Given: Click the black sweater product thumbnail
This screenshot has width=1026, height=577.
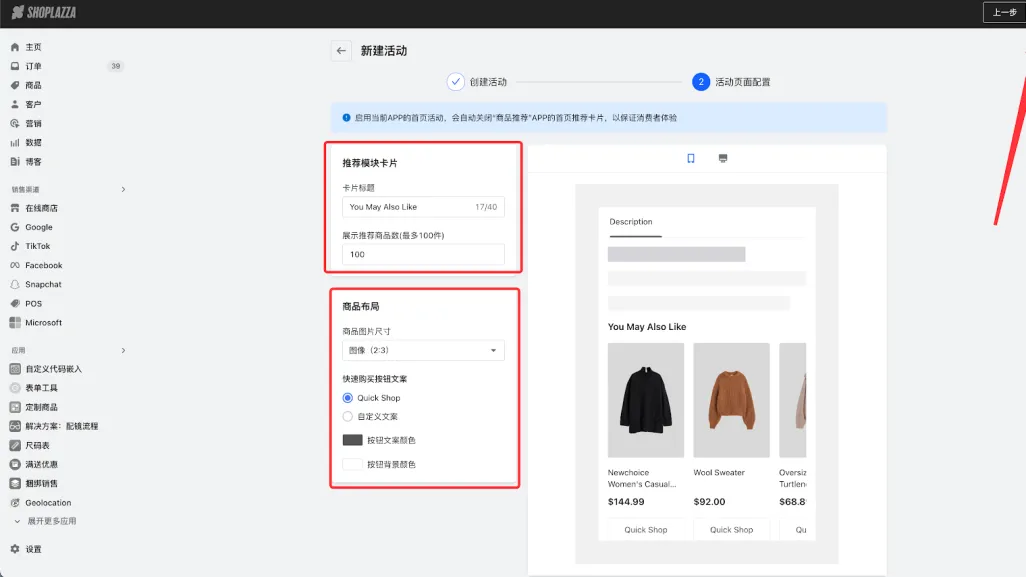Looking at the screenshot, I should point(646,400).
